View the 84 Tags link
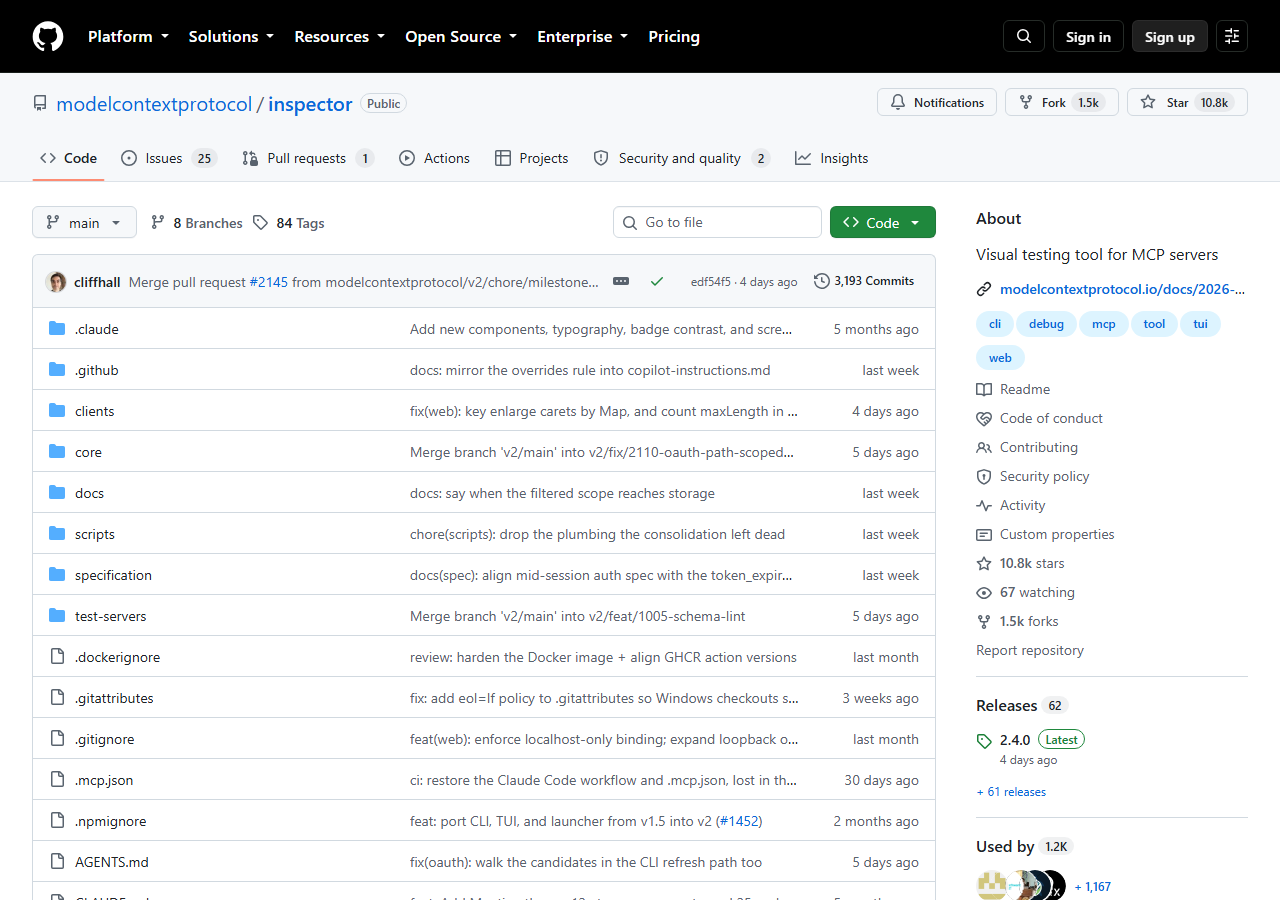Screen dimensions: 1280x900 click(289, 223)
